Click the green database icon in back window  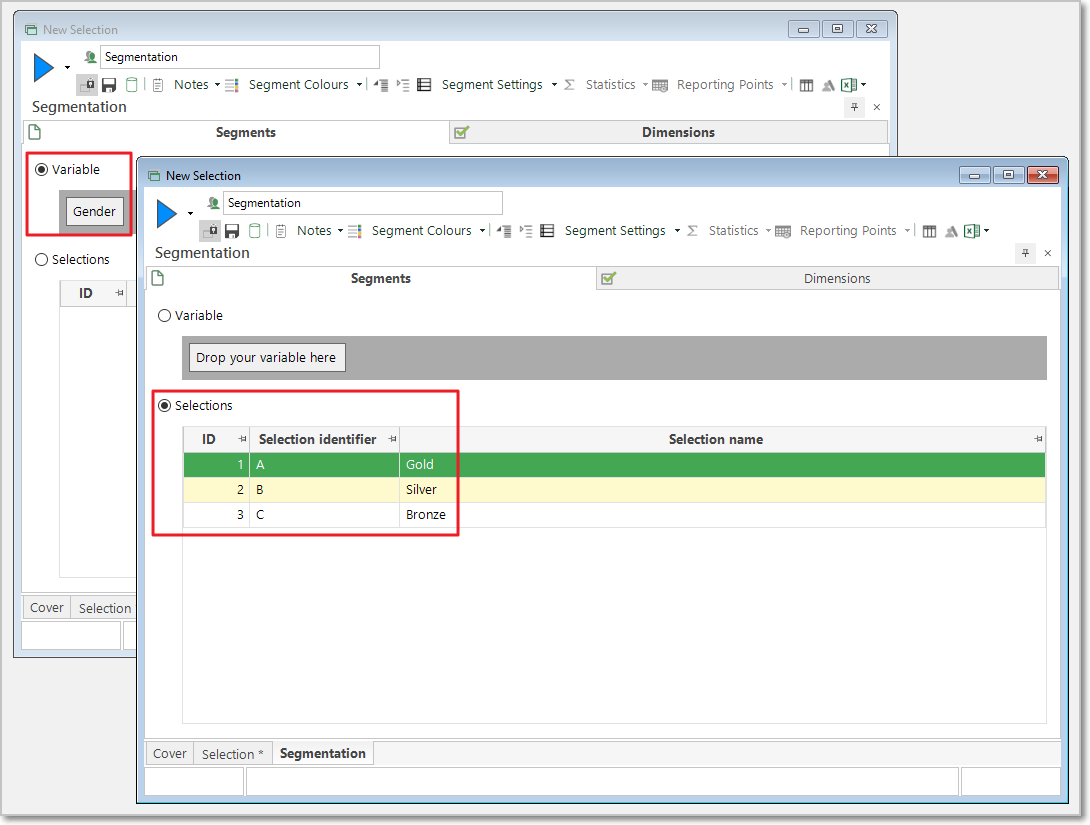131,85
